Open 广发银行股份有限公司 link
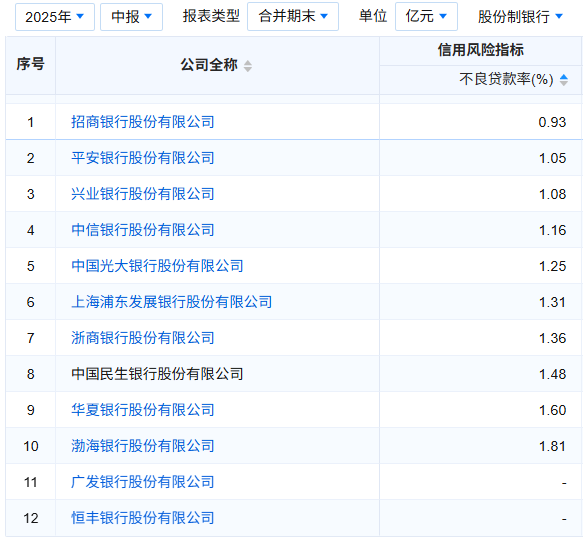 (143, 482)
